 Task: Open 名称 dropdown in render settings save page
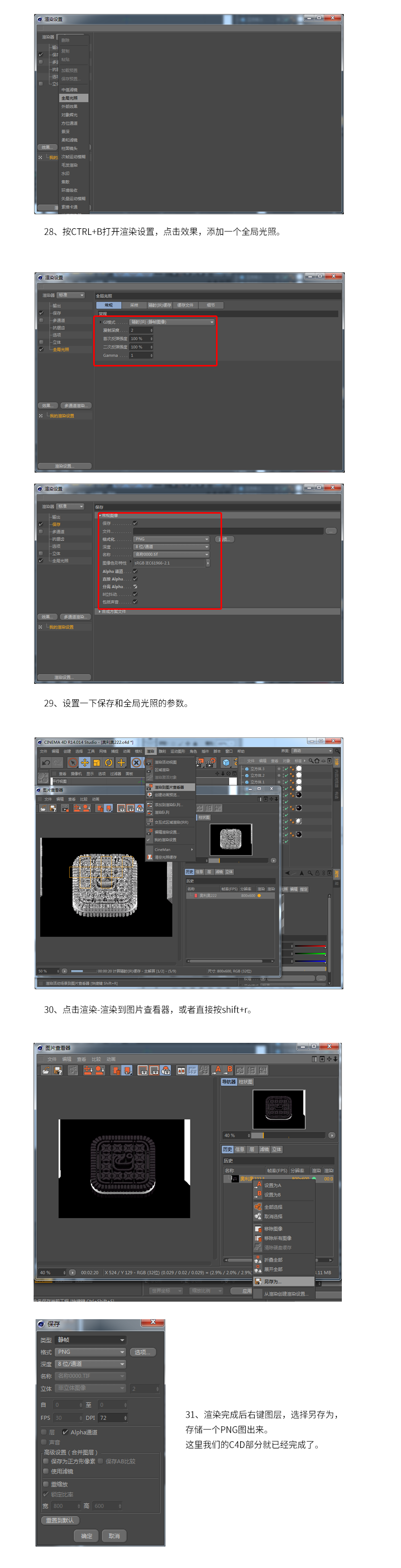[x=171, y=555]
